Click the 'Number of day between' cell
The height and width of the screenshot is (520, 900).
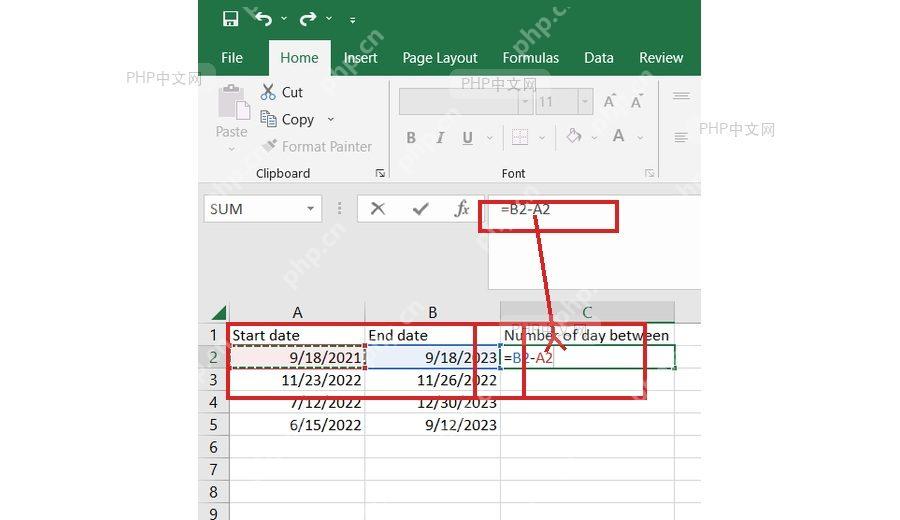tap(587, 335)
